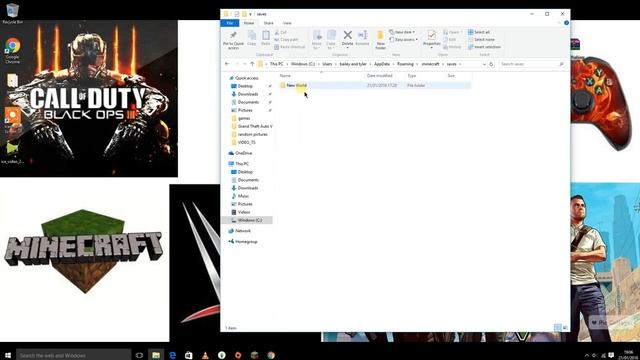Open VLC media player from the taskbar
The width and height of the screenshot is (640, 360).
coord(205,356)
